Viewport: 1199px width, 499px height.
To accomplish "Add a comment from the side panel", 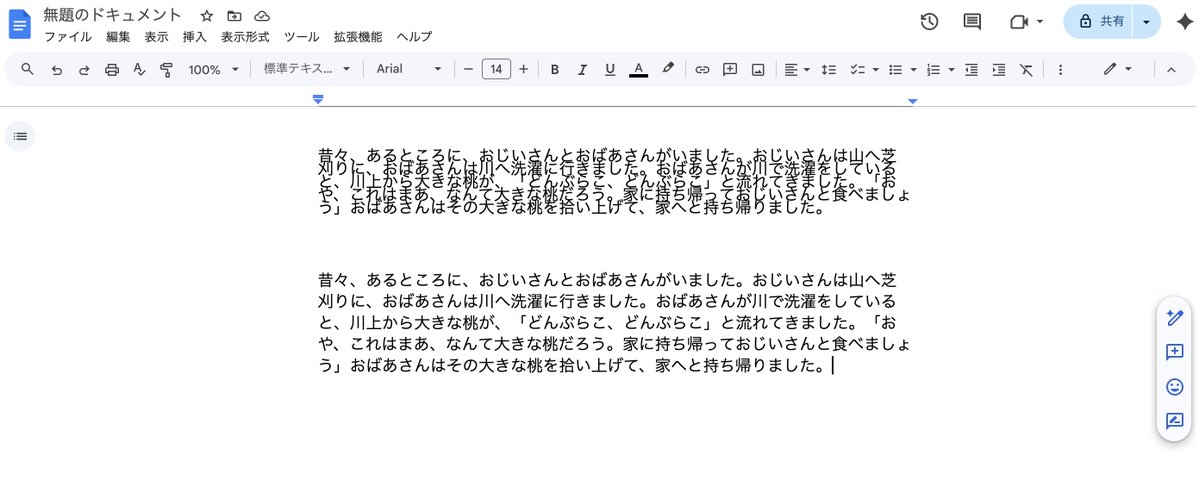I will click(x=1175, y=352).
